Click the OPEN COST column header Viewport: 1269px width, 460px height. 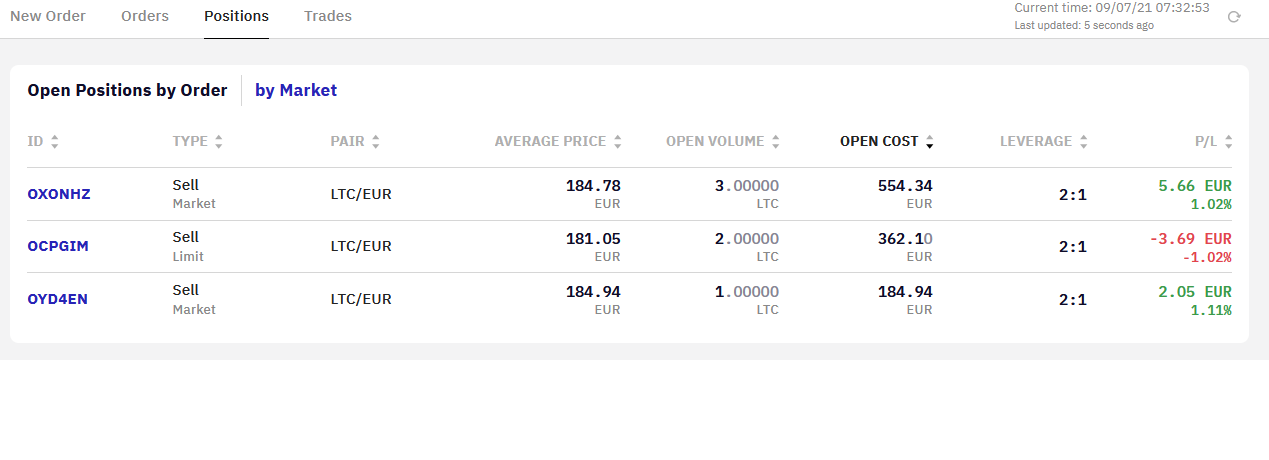[878, 141]
